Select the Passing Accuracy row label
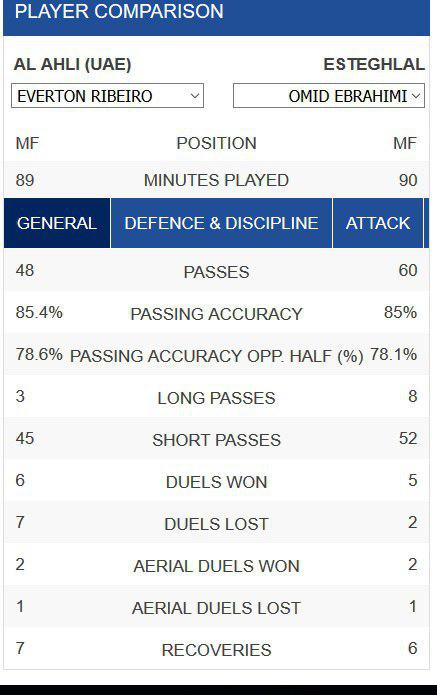The width and height of the screenshot is (437, 695). pos(216,314)
